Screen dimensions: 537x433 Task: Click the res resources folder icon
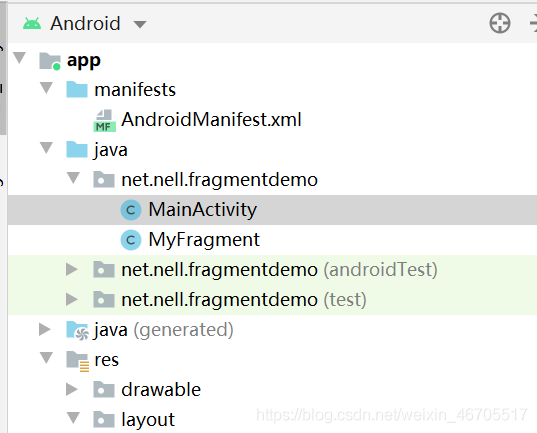[78, 361]
